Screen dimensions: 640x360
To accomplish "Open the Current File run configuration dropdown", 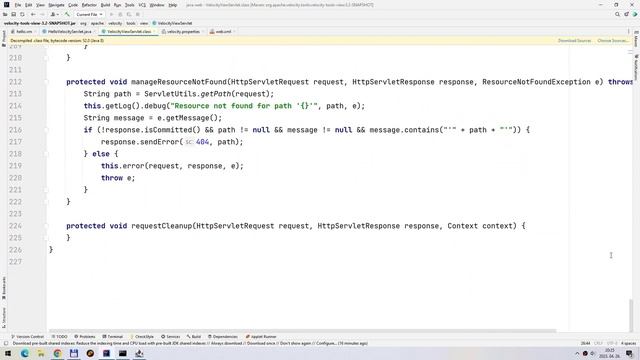I will [x=89, y=14].
